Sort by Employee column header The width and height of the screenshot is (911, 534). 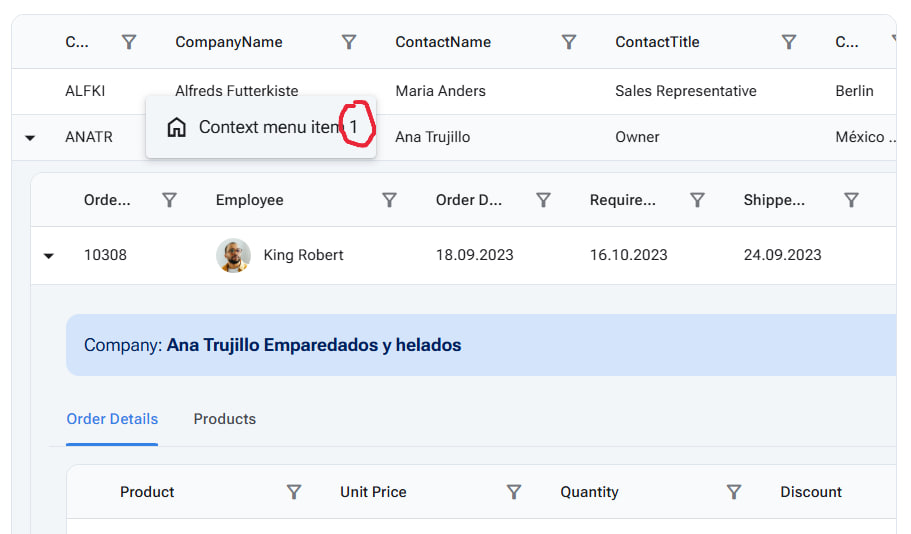coord(250,200)
